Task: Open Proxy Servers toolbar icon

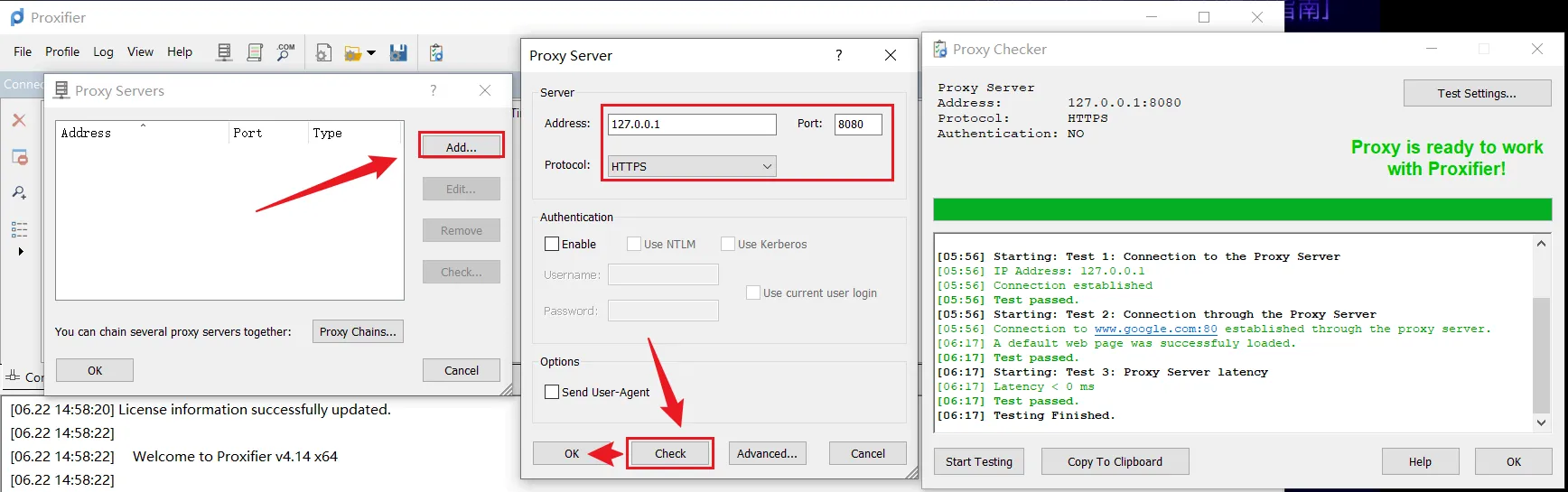Action: coord(224,52)
